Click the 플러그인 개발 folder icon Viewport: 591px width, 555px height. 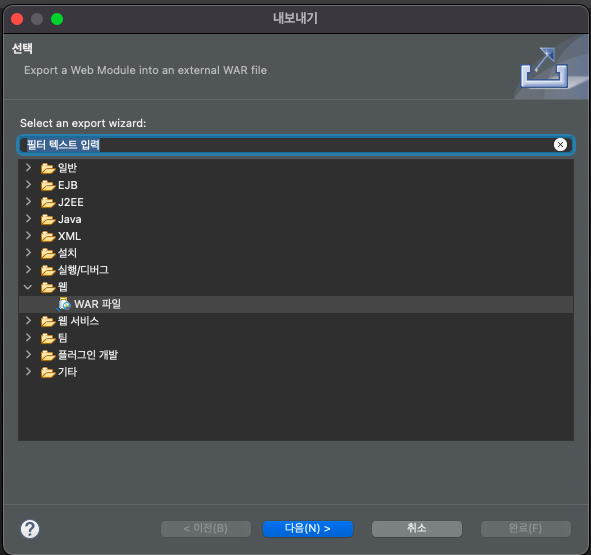point(48,355)
